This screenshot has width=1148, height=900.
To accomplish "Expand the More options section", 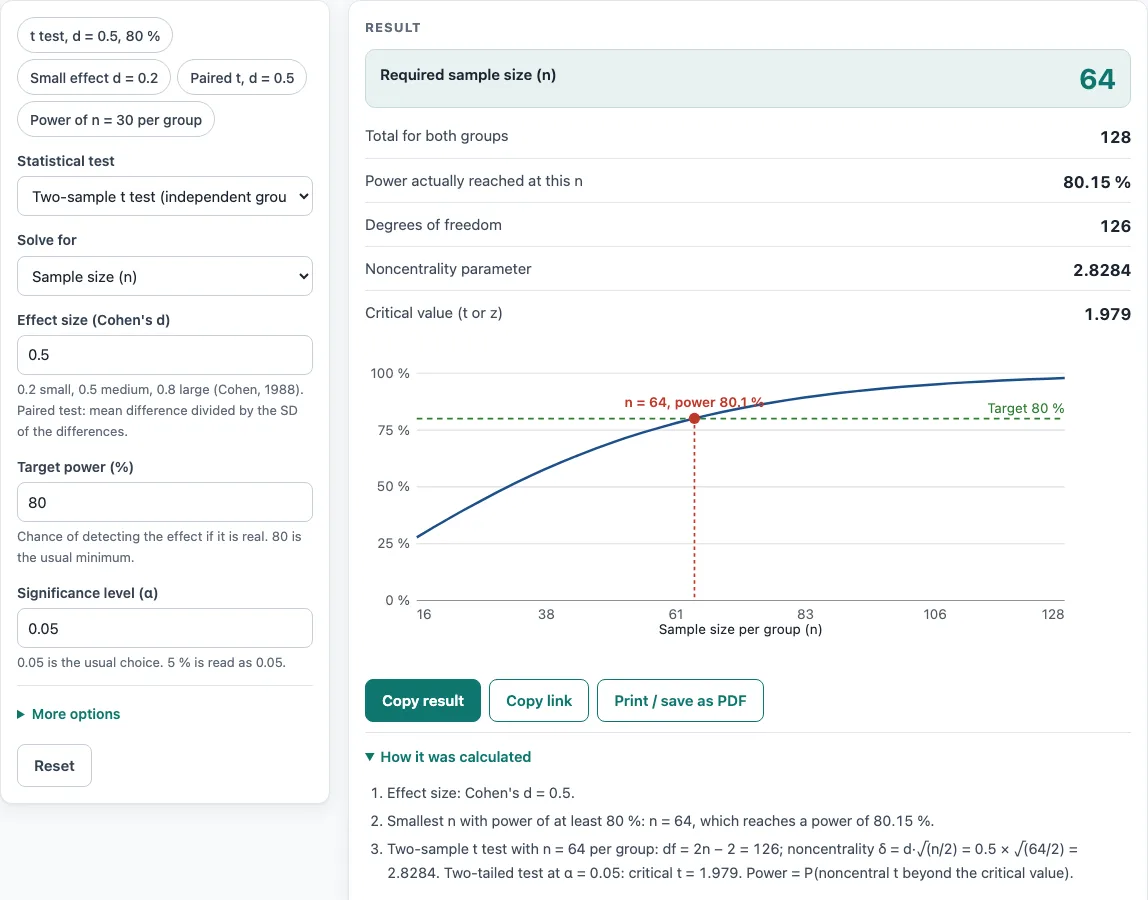I will tap(69, 714).
